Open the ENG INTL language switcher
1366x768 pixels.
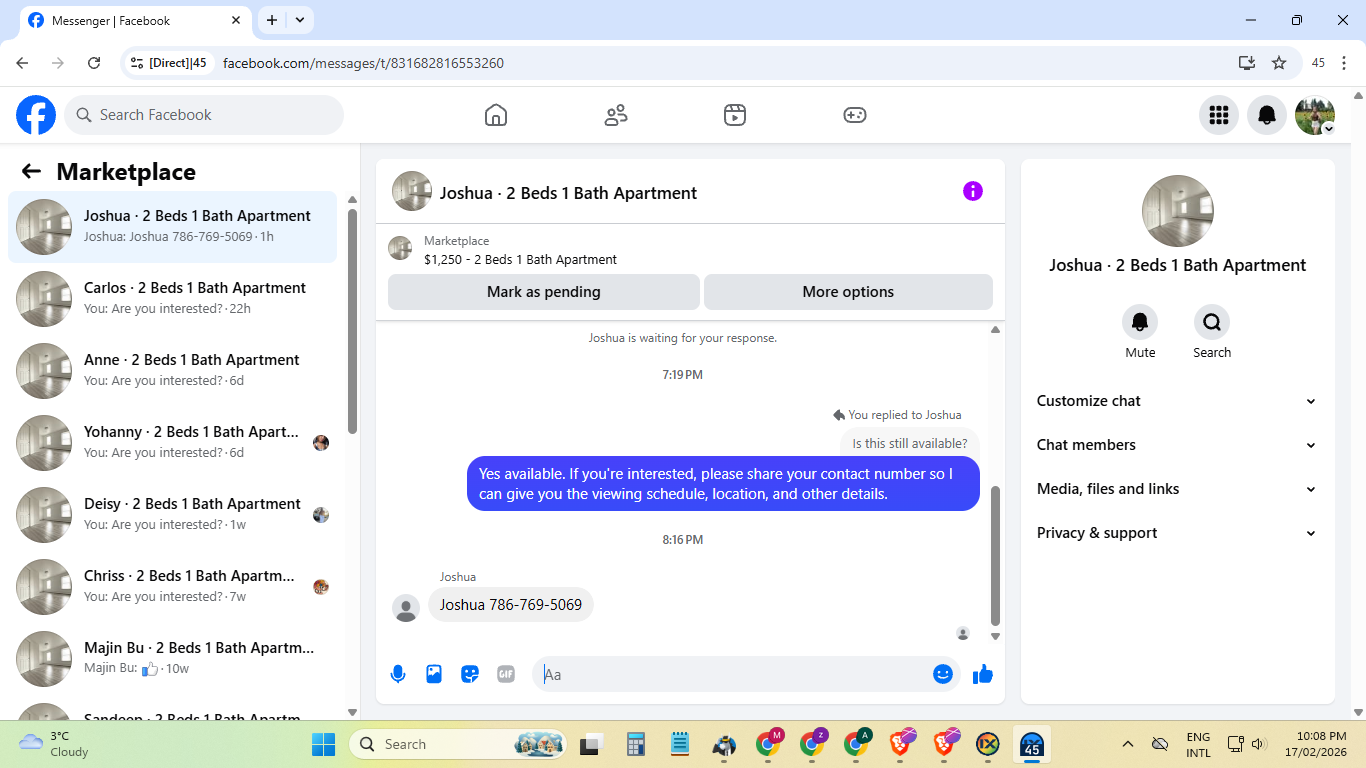click(x=1198, y=744)
